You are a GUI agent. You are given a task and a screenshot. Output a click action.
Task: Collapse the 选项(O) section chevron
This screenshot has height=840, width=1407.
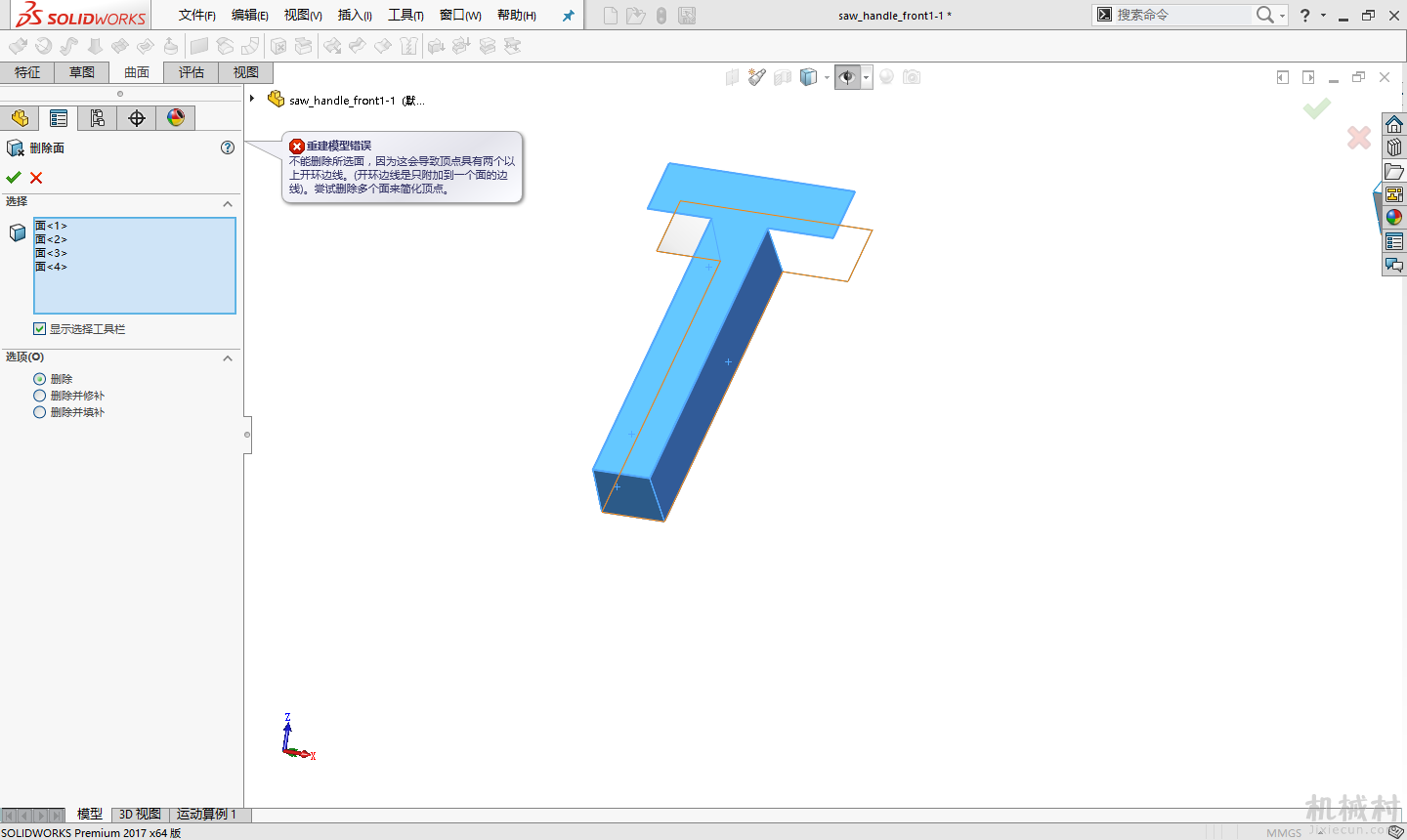(x=228, y=358)
